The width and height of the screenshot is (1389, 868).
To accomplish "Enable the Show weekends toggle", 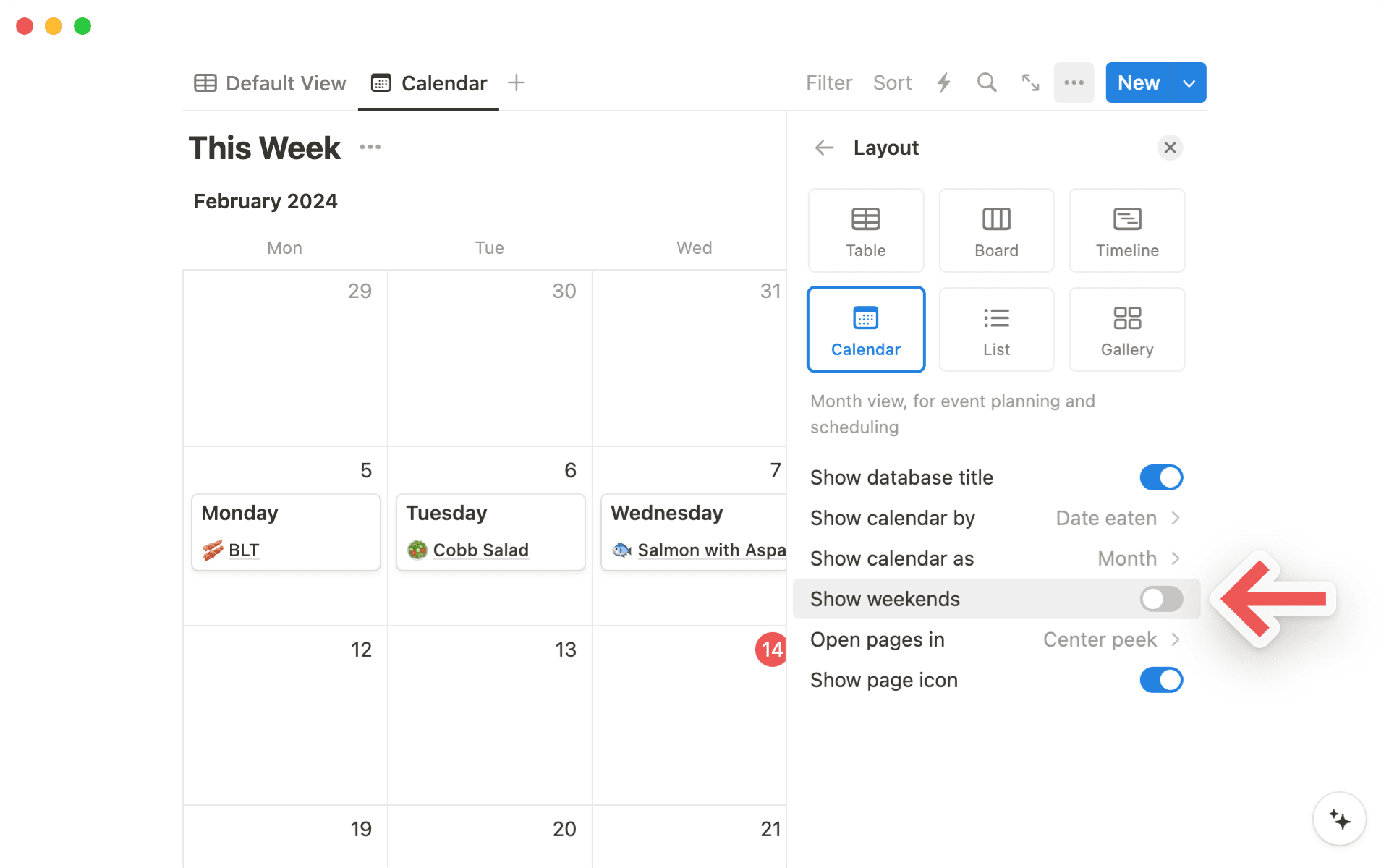I will coord(1160,599).
